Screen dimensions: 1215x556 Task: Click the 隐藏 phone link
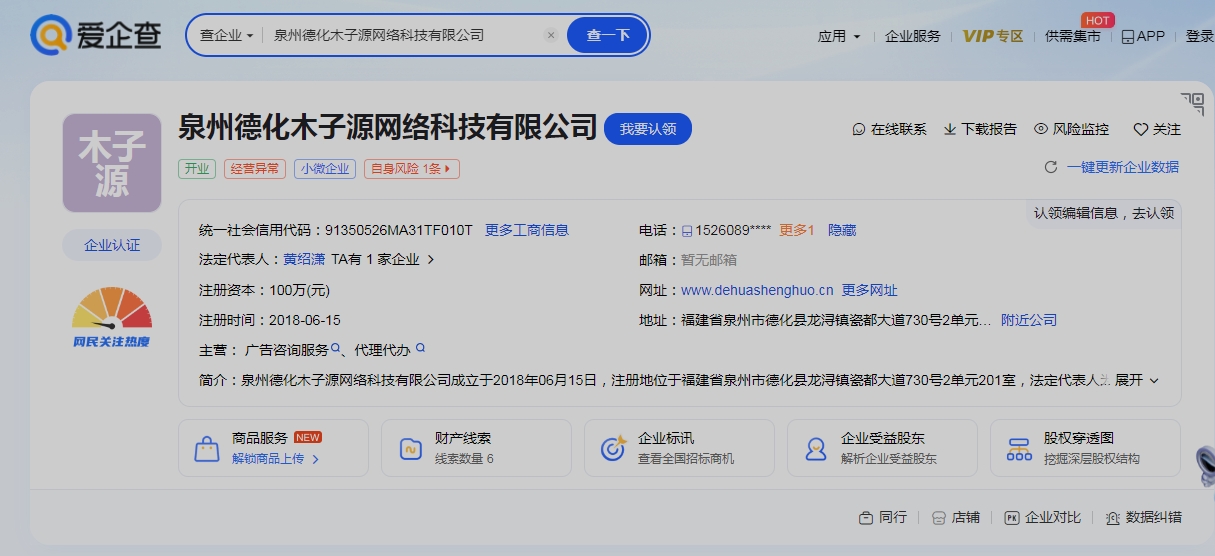point(842,230)
